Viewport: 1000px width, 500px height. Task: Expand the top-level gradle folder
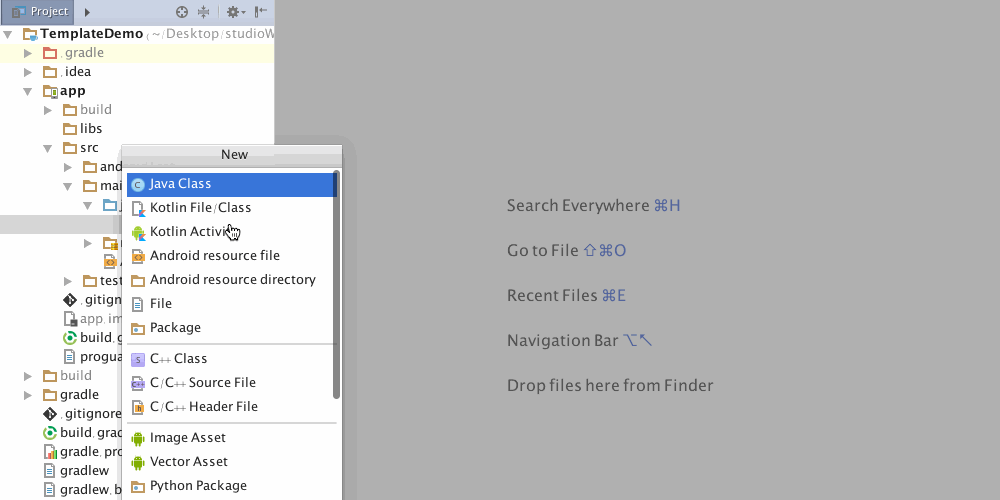pos(28,395)
